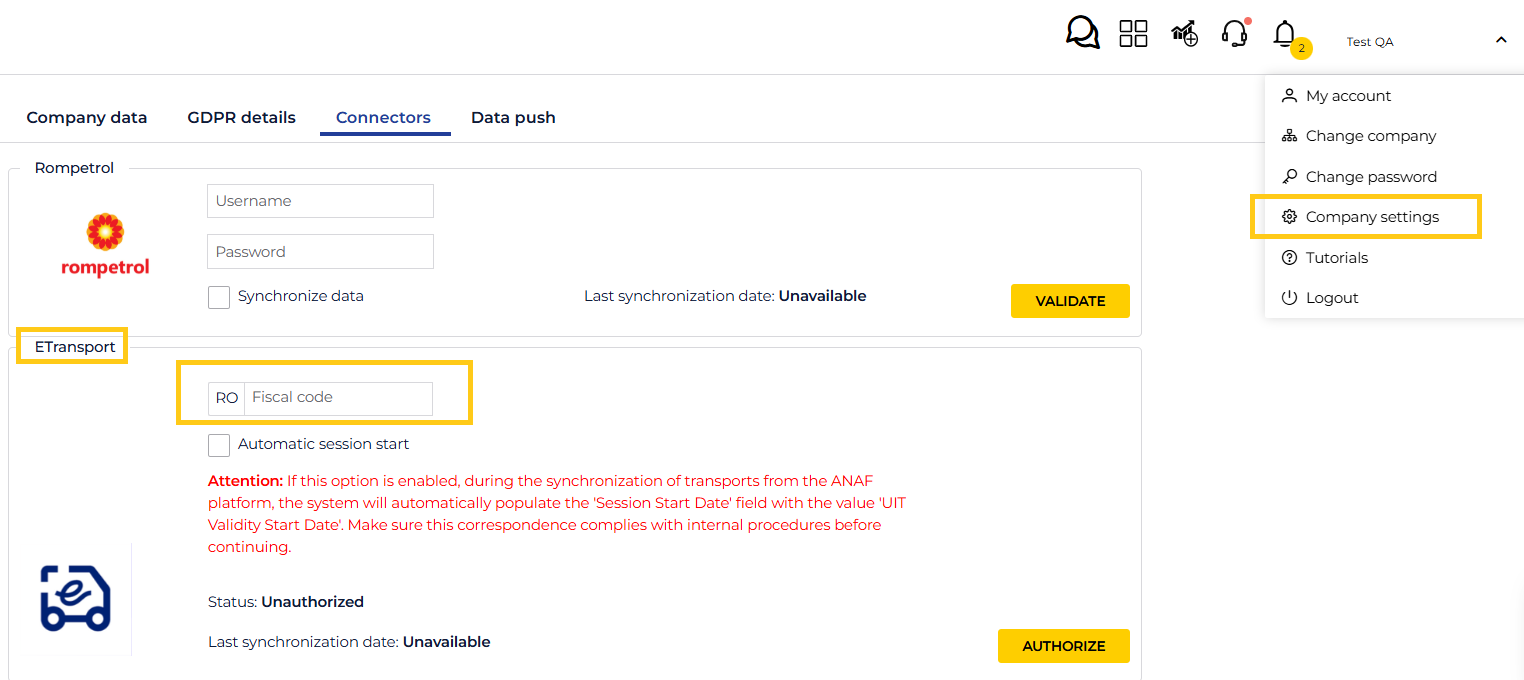1524x680 pixels.
Task: Choose Change company option
Action: click(1370, 136)
